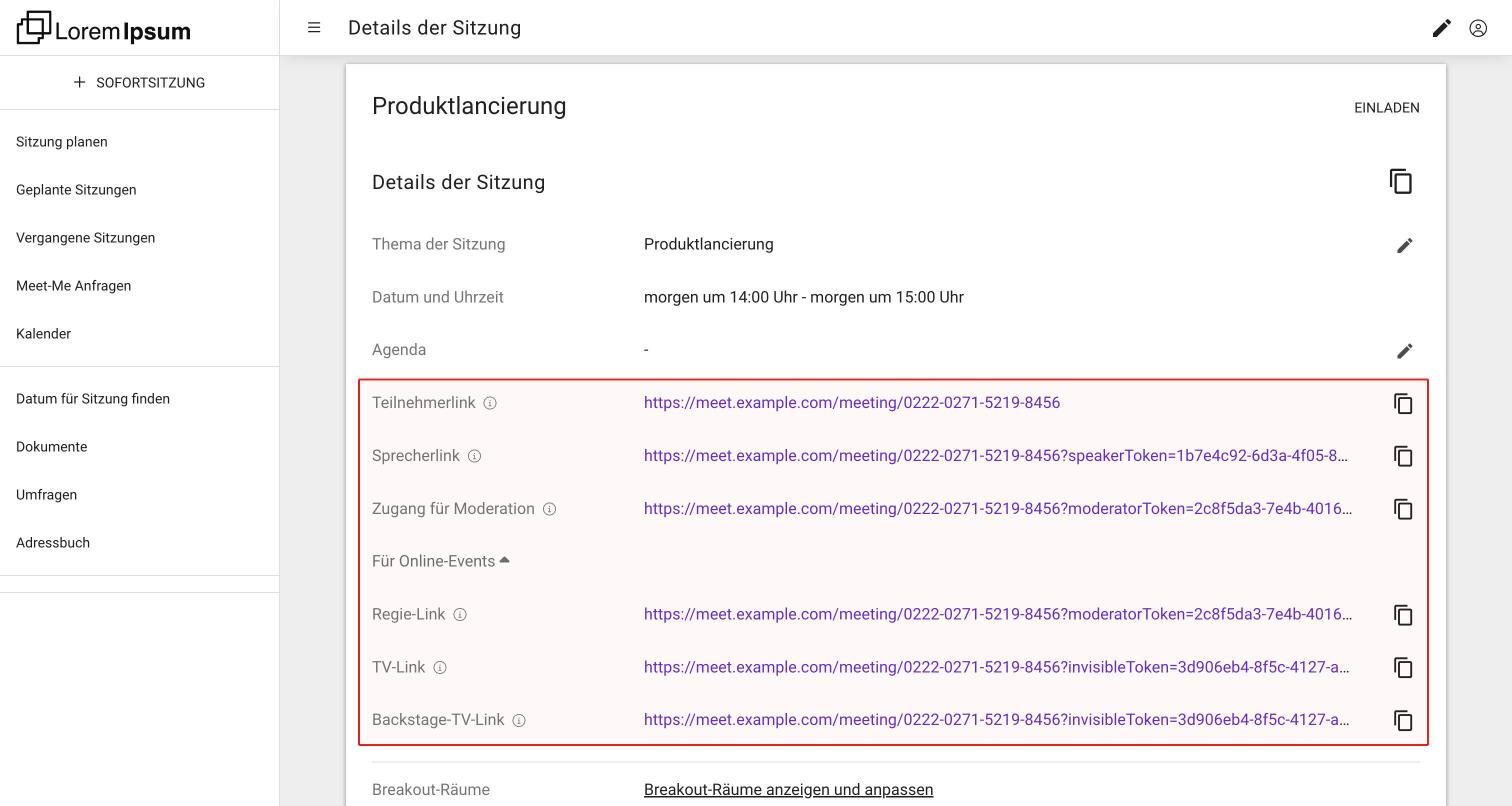Open the Teilnehmerlink meeting URL
Screen dimensions: 1512x806
point(852,403)
